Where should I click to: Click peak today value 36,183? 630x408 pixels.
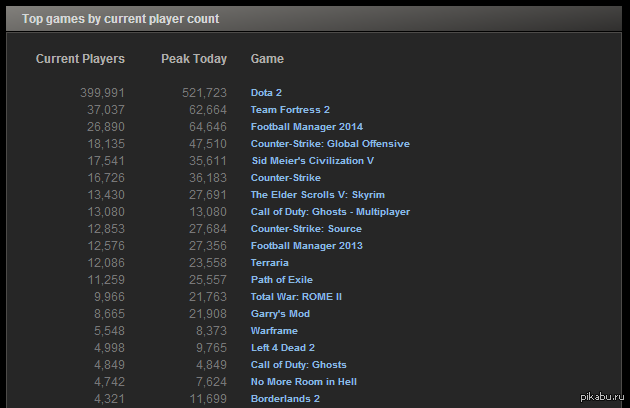(208, 178)
